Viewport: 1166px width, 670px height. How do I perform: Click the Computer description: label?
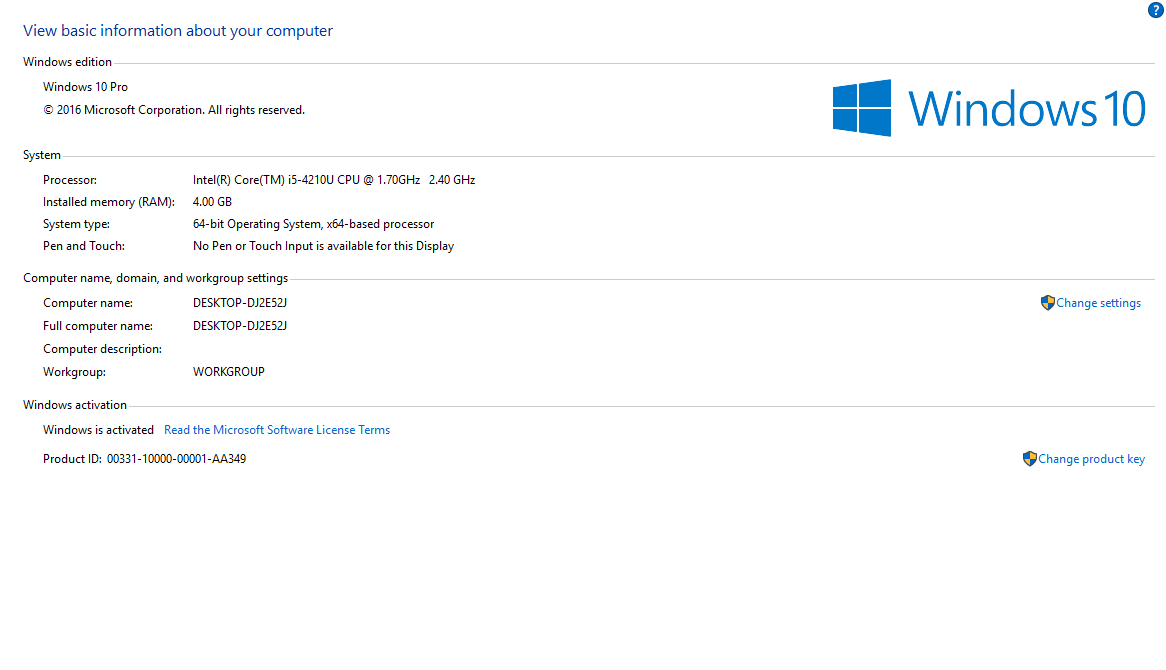(x=103, y=349)
